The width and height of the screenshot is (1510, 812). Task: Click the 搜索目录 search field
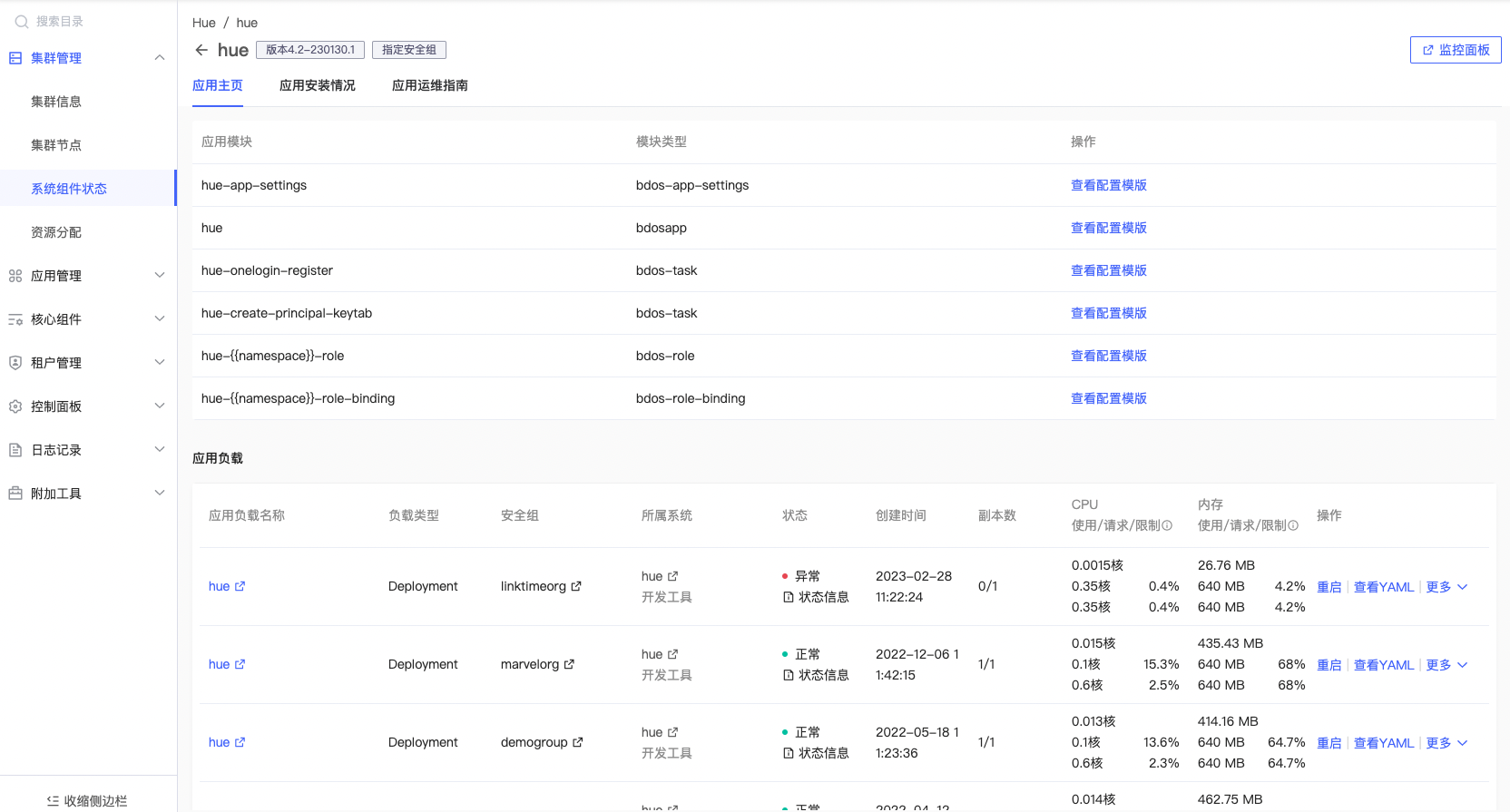coord(88,22)
